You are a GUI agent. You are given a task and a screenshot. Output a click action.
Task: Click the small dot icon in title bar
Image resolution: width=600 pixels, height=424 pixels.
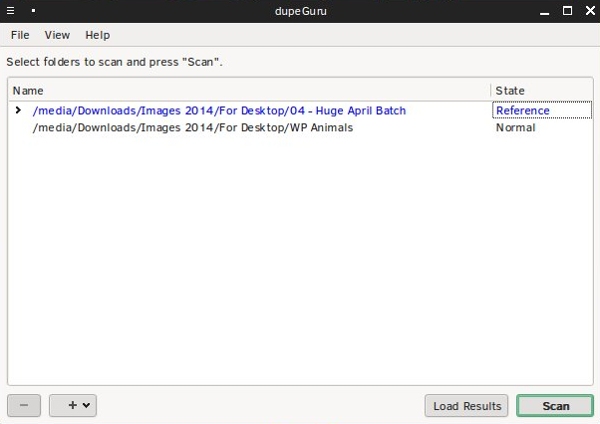34,11
